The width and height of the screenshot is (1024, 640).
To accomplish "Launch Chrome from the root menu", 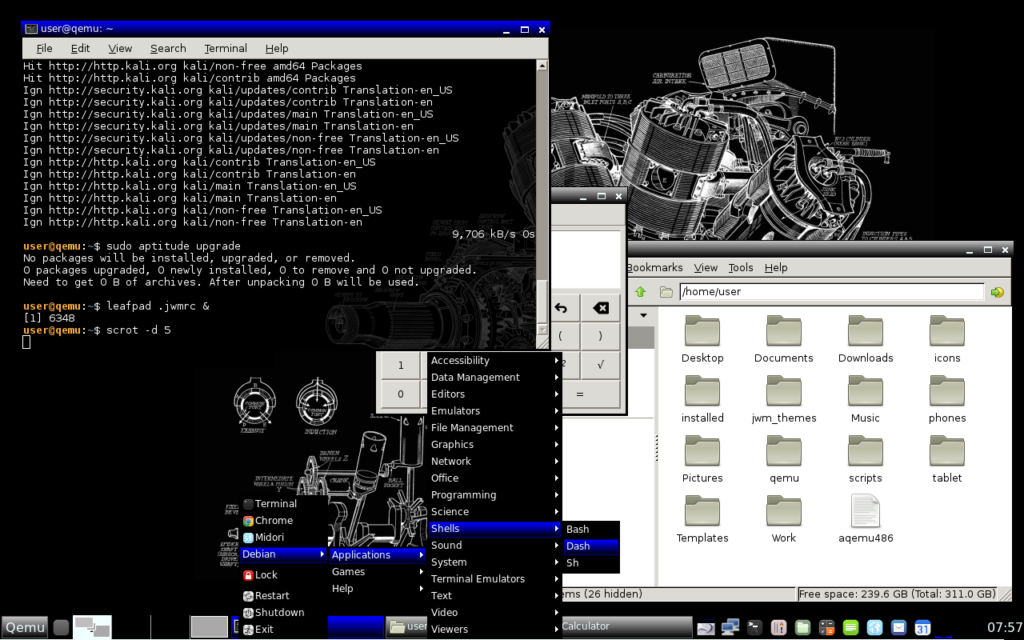I will [x=273, y=520].
